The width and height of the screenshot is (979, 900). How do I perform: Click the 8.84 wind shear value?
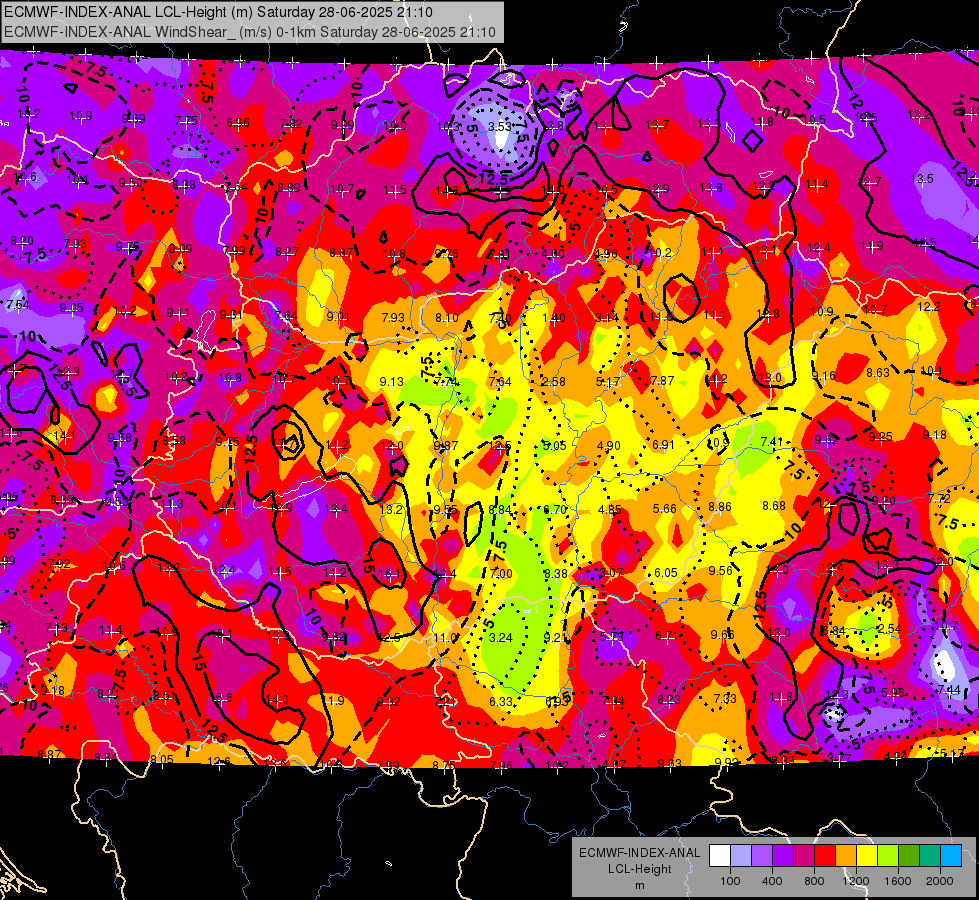pyautogui.click(x=500, y=510)
